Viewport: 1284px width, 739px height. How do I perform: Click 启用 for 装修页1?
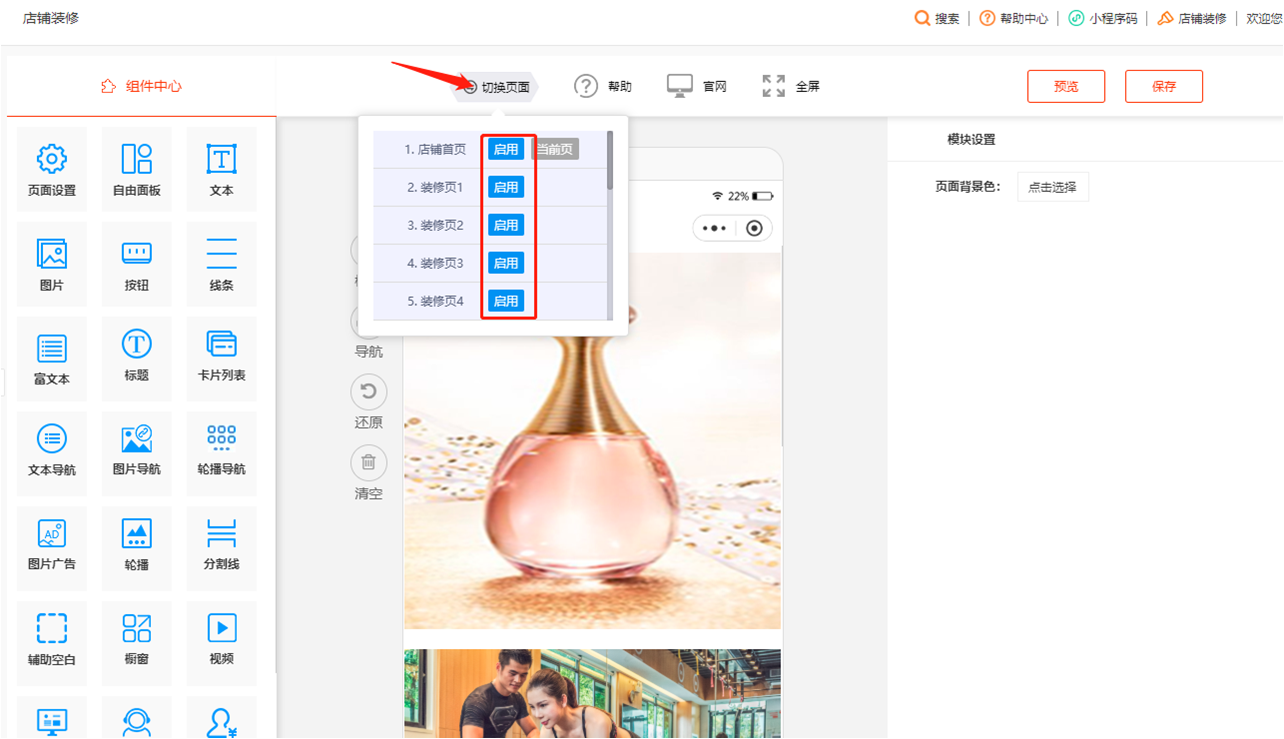pyautogui.click(x=506, y=187)
